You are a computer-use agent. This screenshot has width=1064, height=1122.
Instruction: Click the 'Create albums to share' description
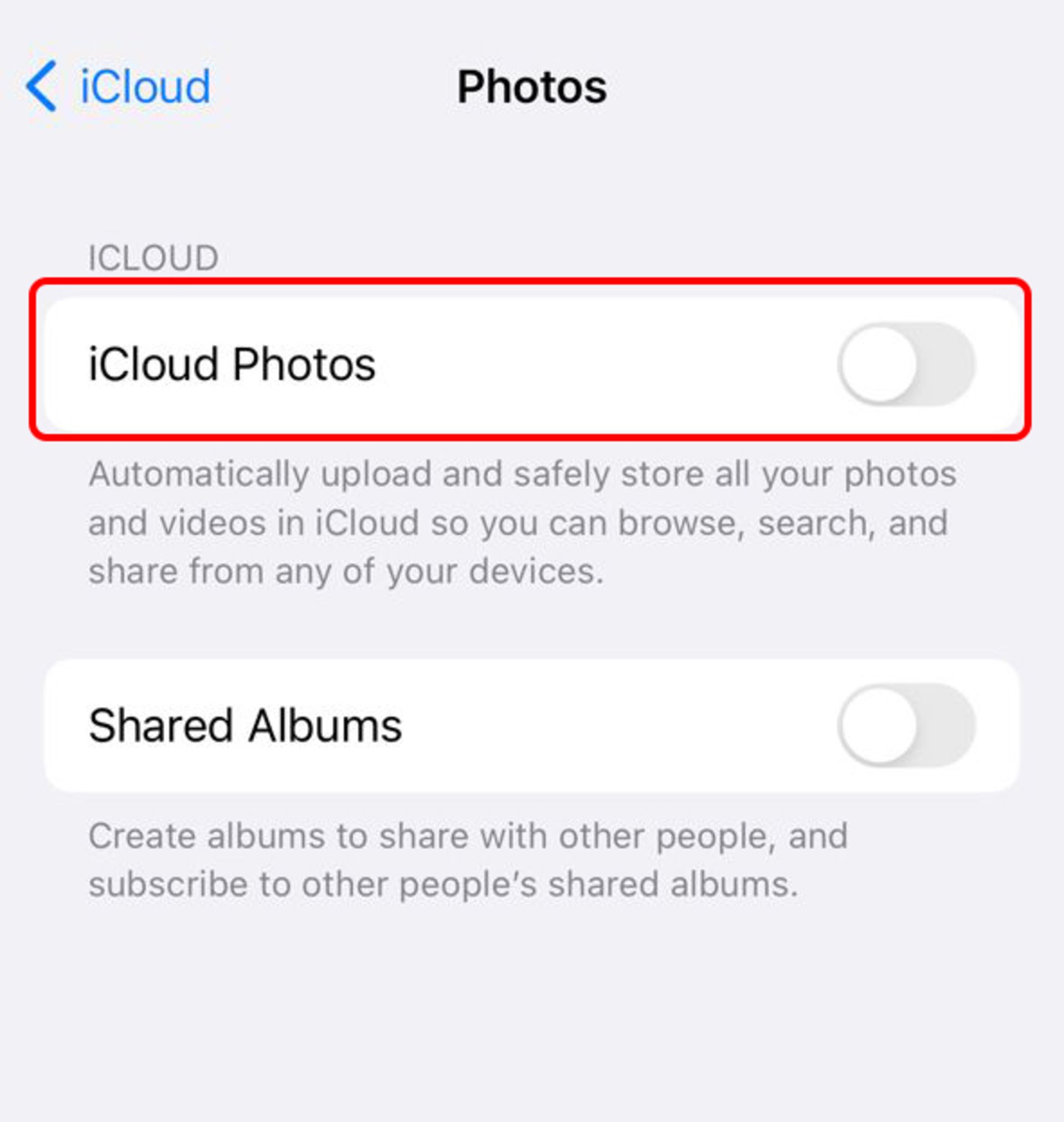(x=468, y=860)
